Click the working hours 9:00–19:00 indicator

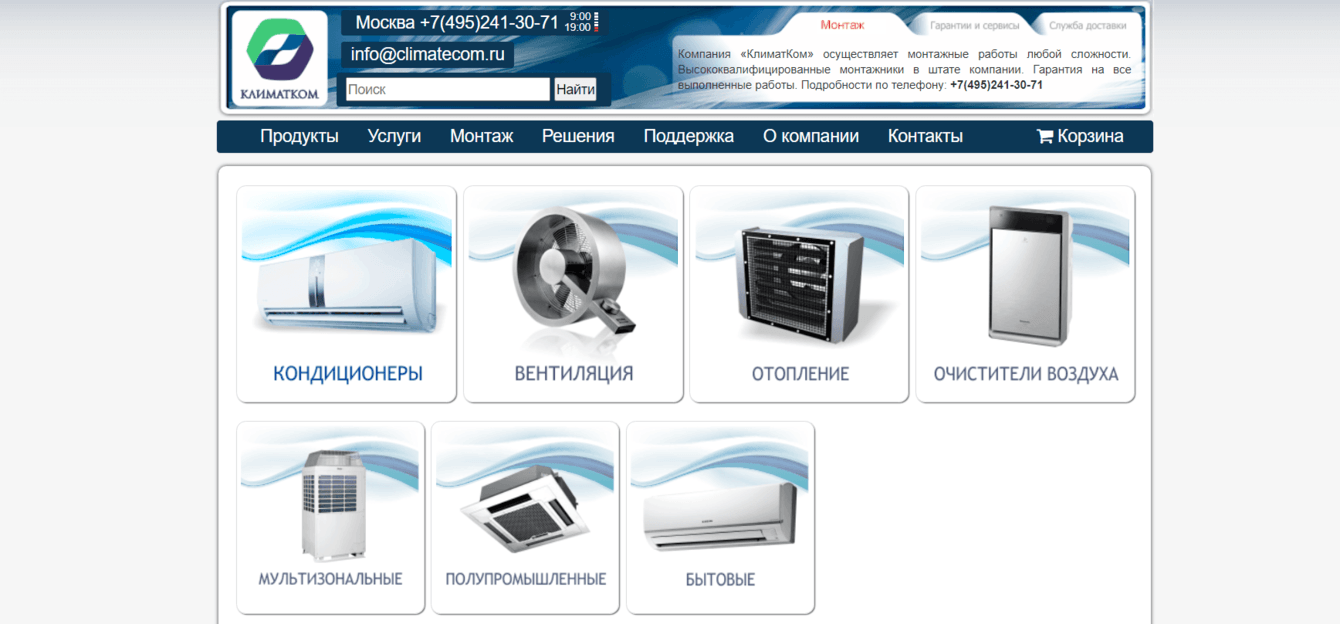(x=580, y=22)
